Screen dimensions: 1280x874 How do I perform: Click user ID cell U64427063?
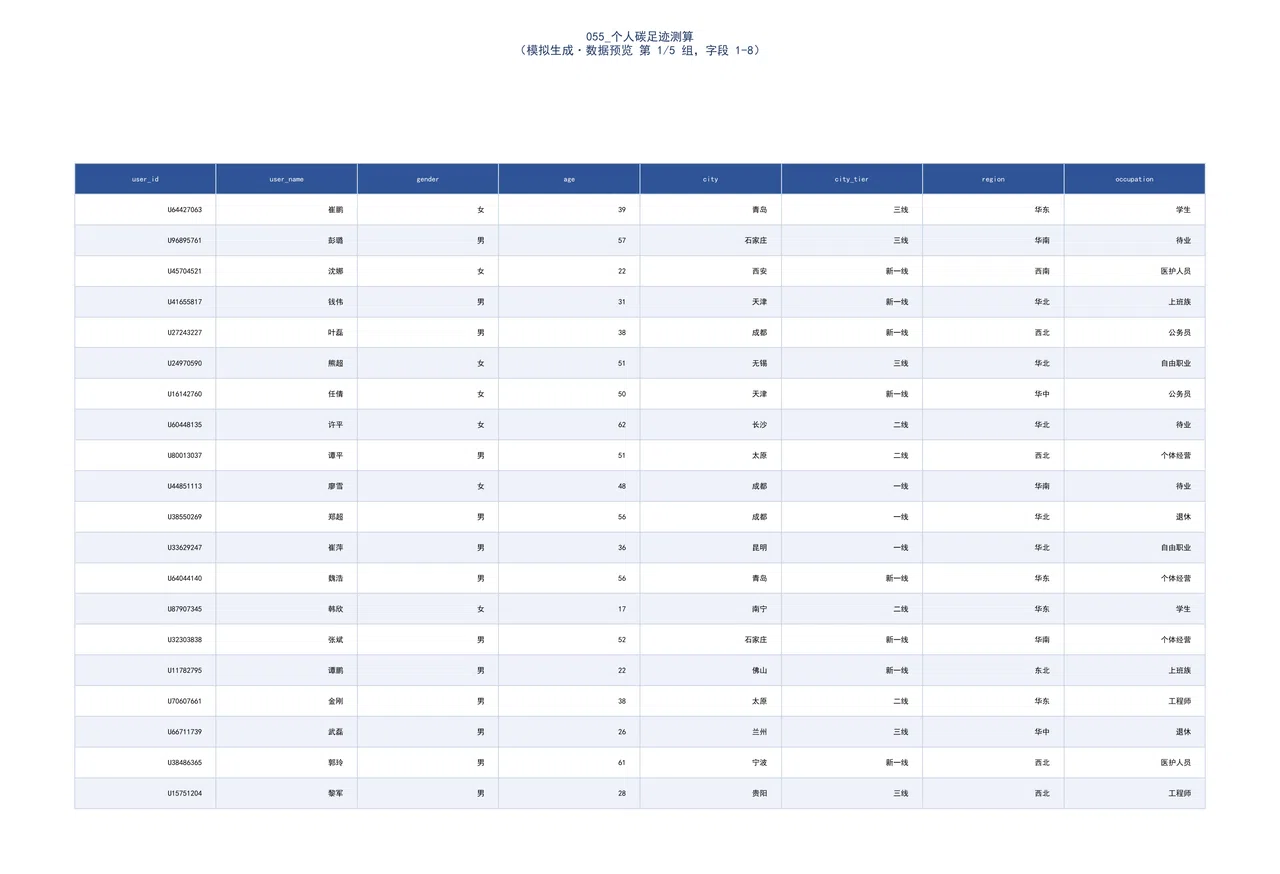[x=145, y=210]
